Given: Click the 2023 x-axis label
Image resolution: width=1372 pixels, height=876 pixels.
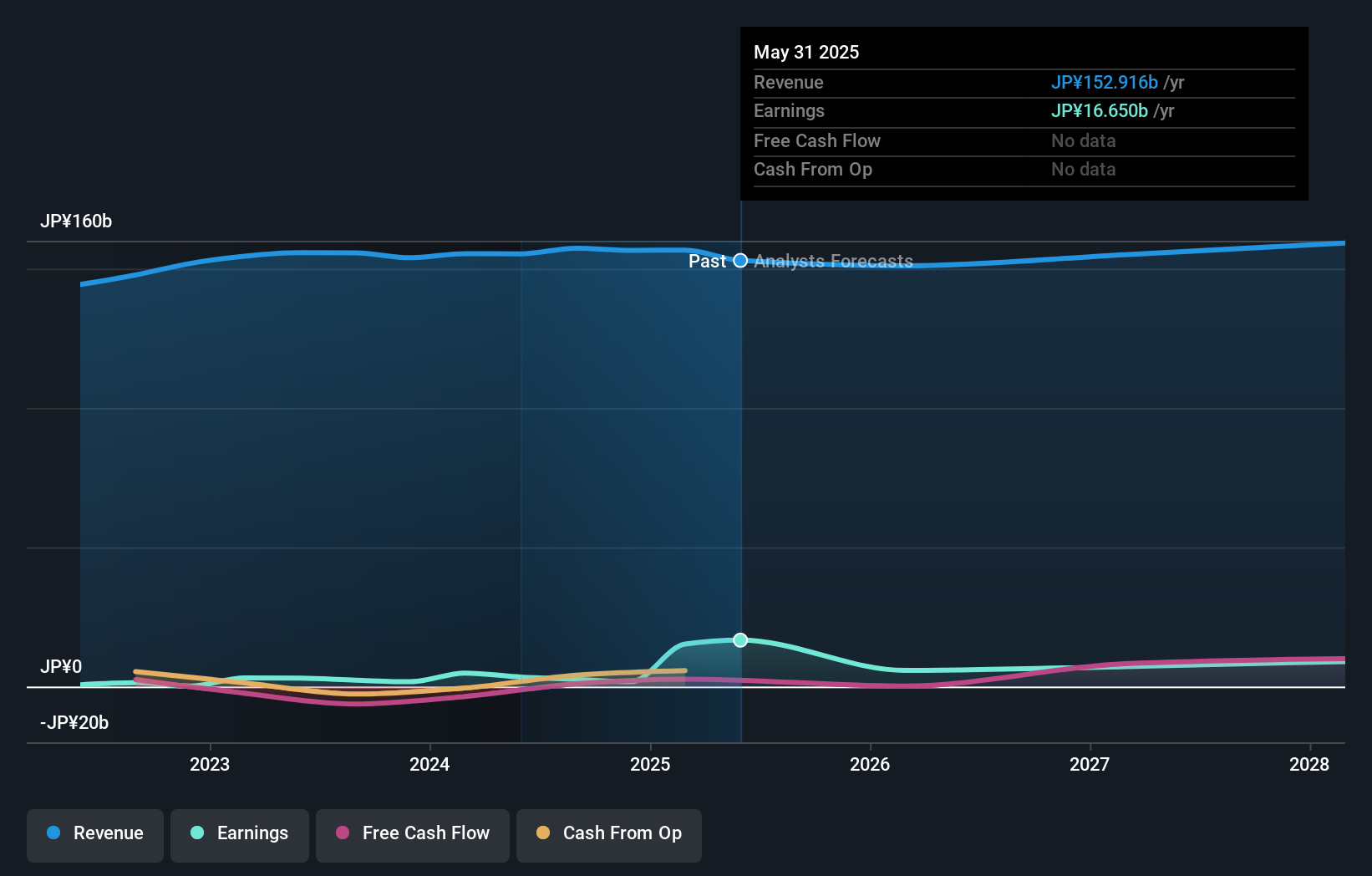Looking at the screenshot, I should 210,764.
